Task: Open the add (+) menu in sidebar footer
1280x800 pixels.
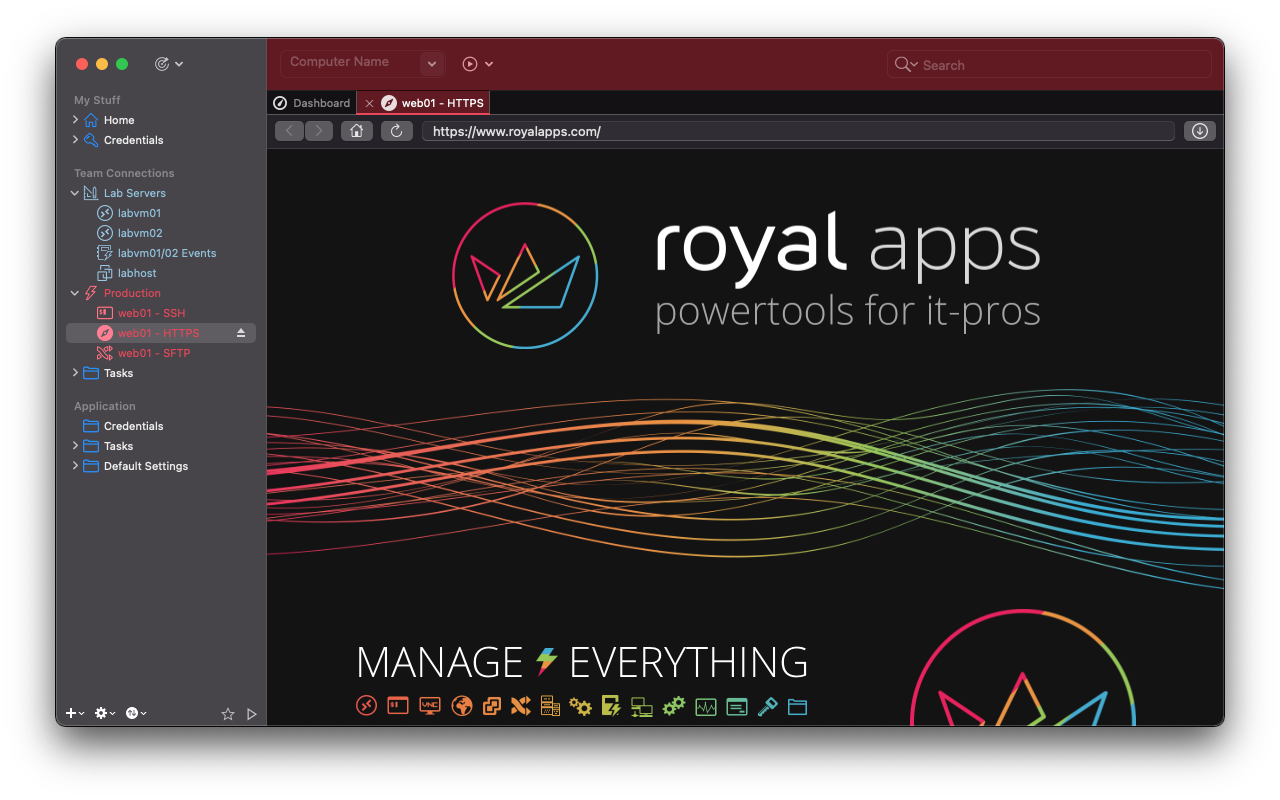Action: click(x=74, y=713)
